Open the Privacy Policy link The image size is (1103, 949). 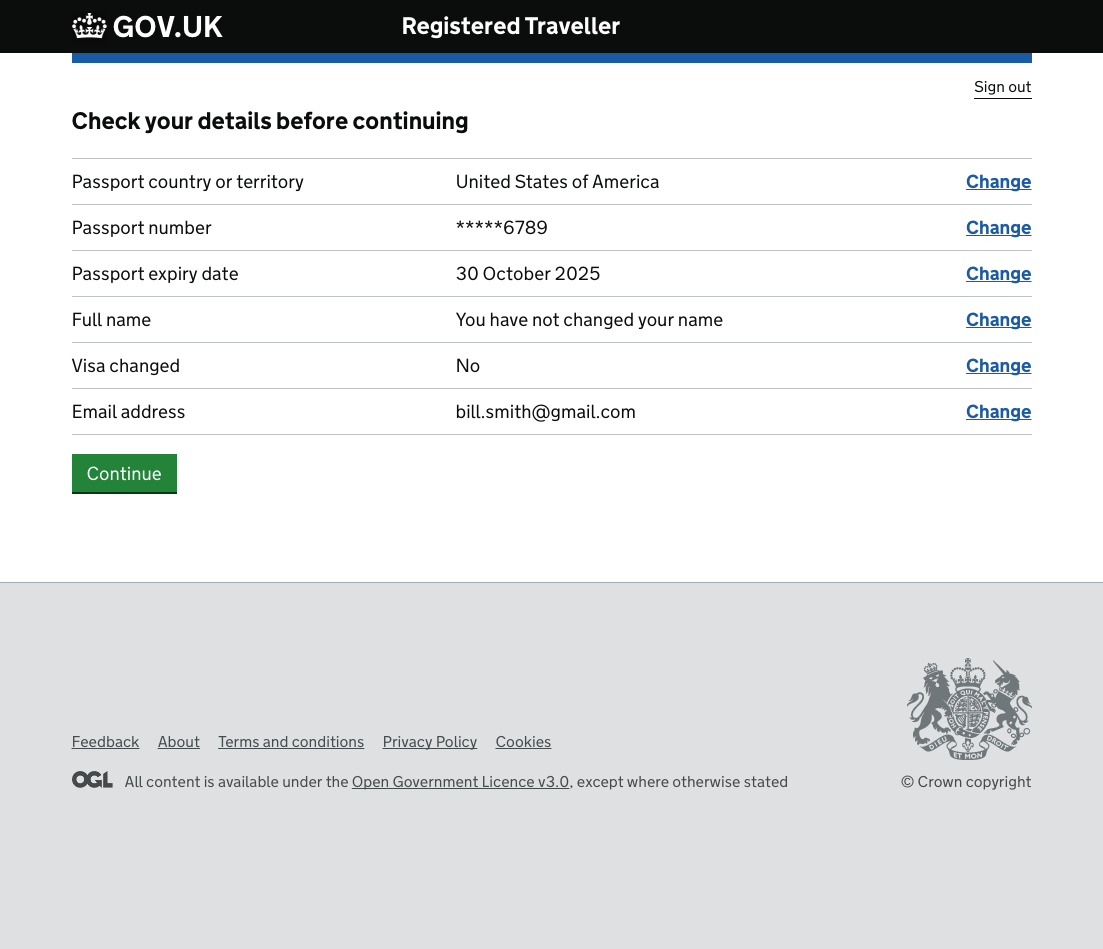430,742
